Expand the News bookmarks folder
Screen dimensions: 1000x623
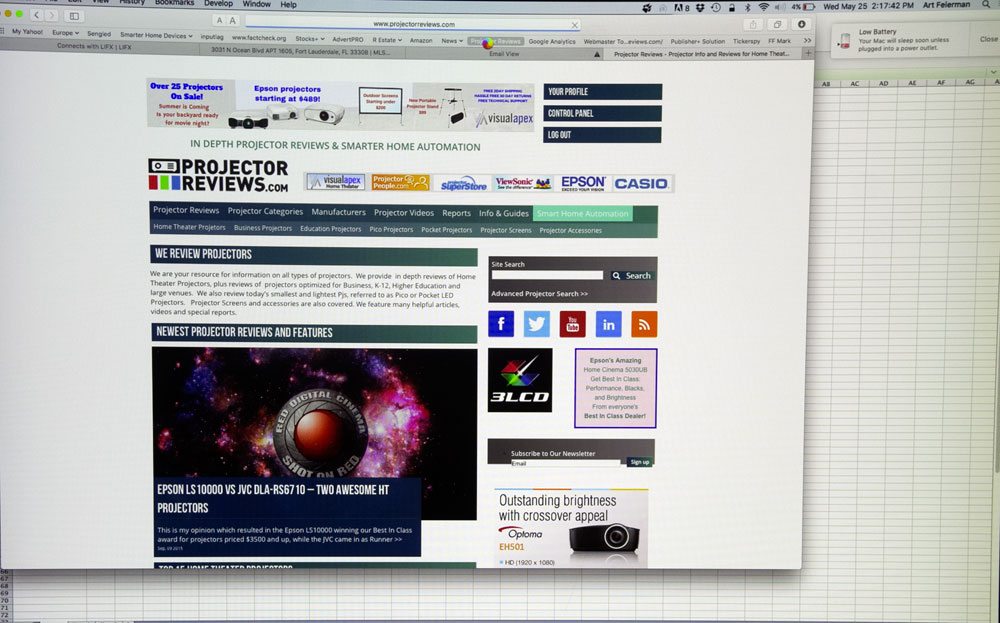tap(452, 40)
